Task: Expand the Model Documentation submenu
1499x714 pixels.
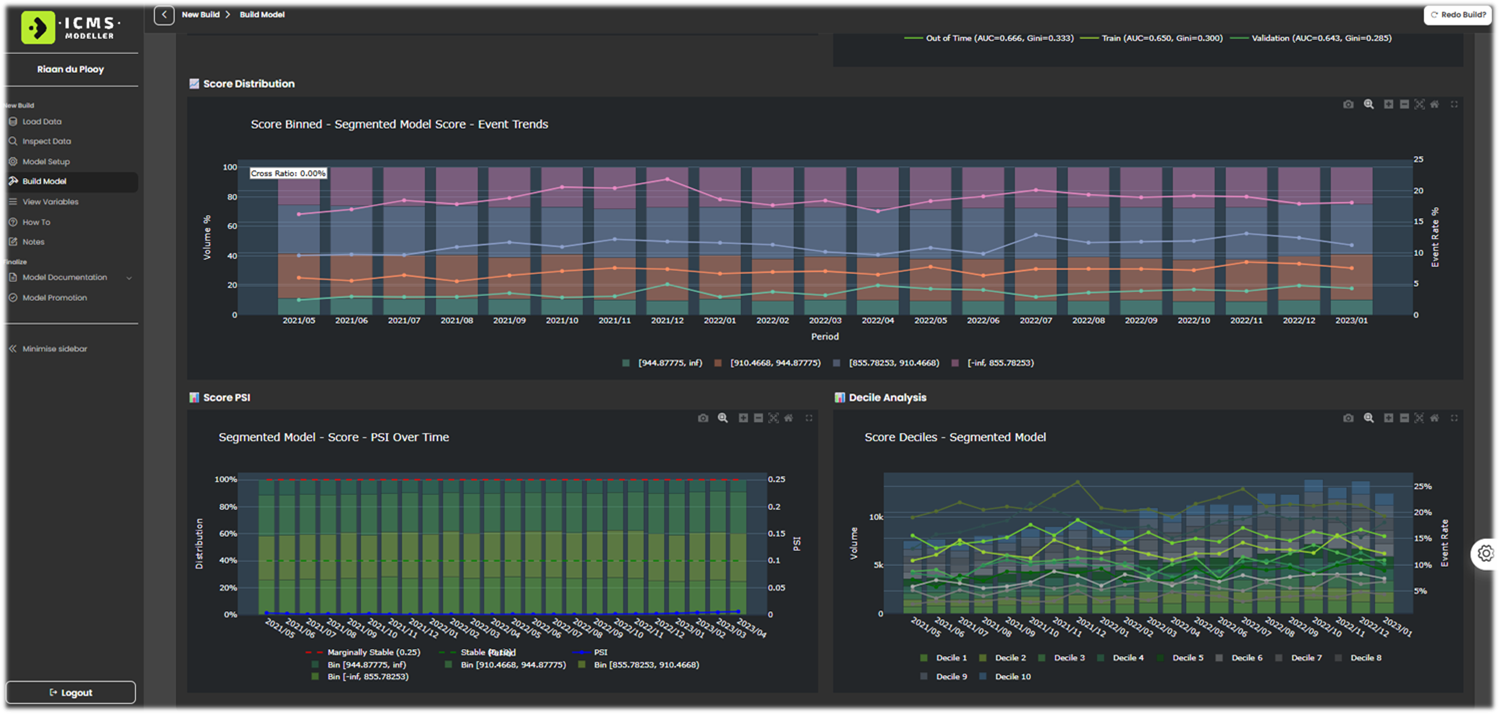Action: pyautogui.click(x=129, y=277)
